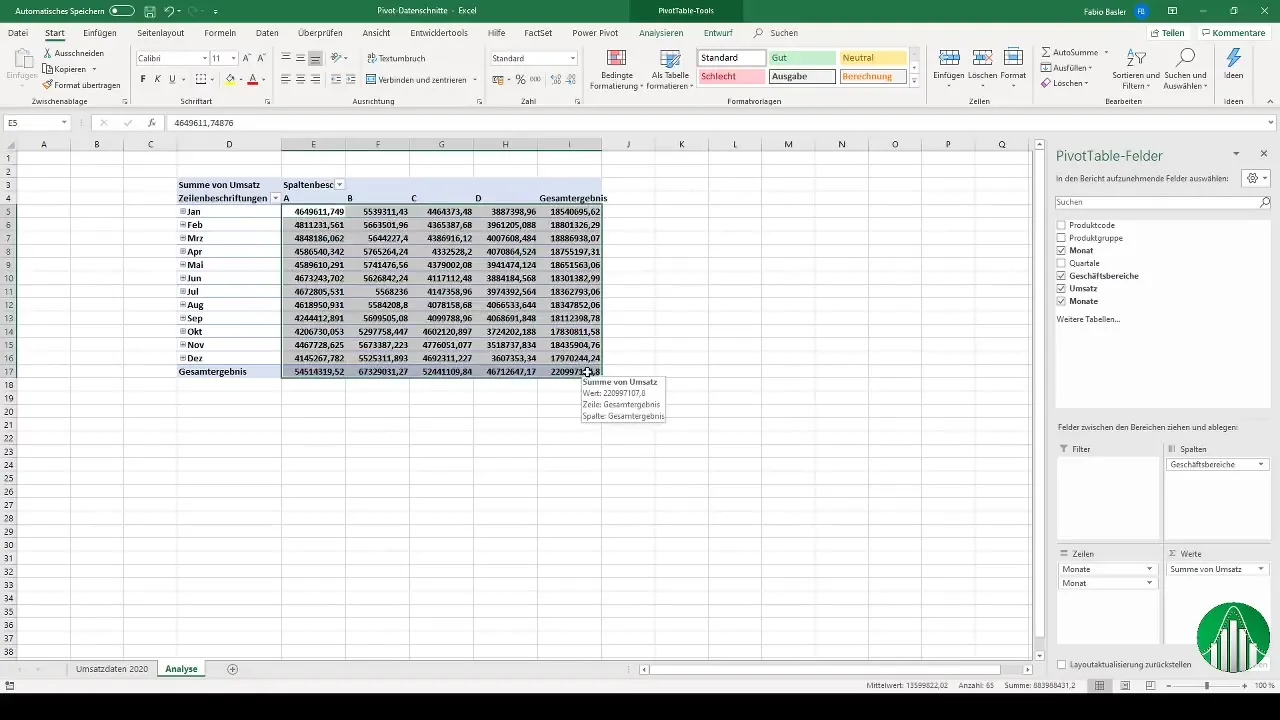Click Verbinden und zentrieren

click(x=415, y=79)
